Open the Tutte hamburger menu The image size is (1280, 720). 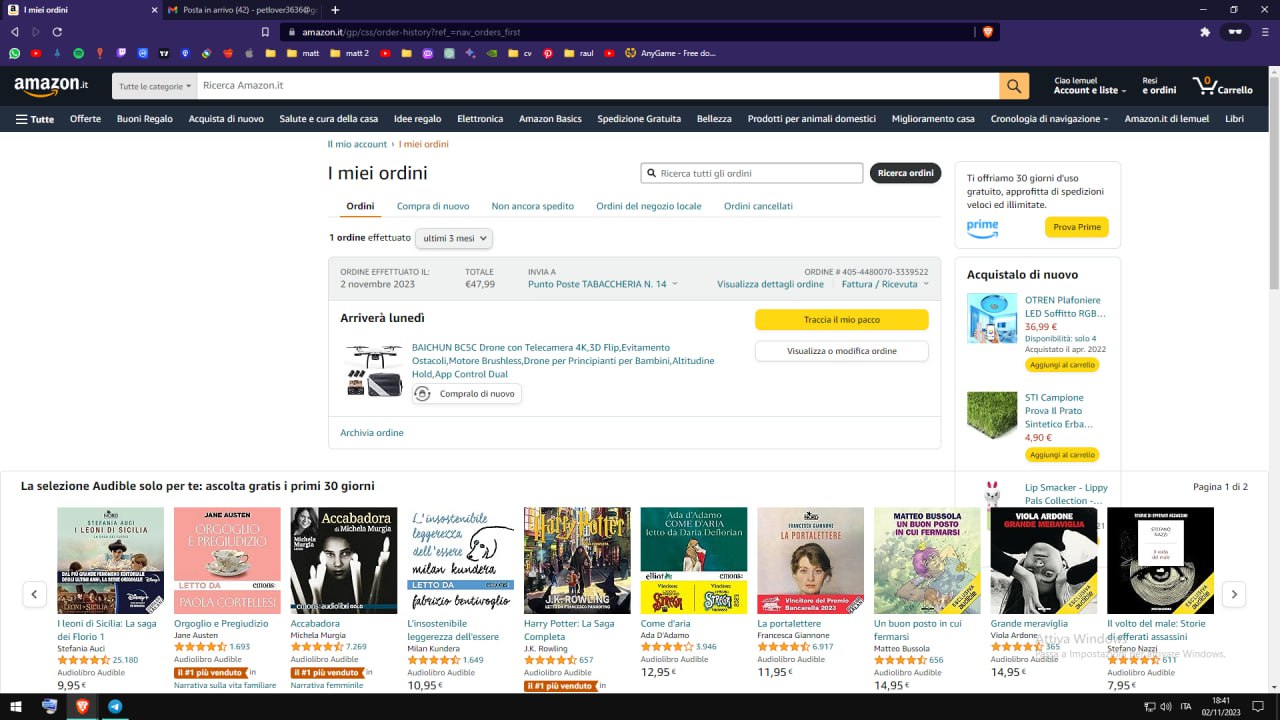(x=35, y=119)
